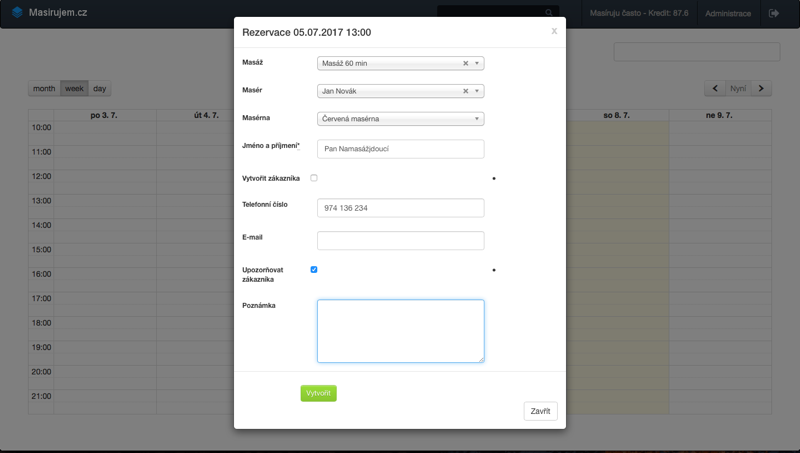Viewport: 800px width, 453px height.
Task: Open the Masér dropdown list
Action: (x=477, y=91)
